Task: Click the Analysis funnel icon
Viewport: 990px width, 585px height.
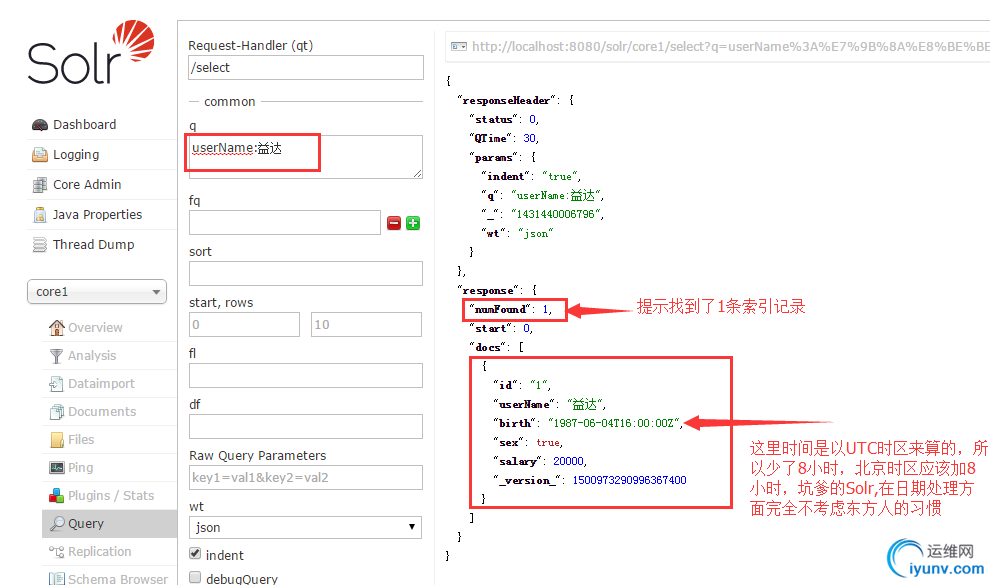Action: pos(56,356)
